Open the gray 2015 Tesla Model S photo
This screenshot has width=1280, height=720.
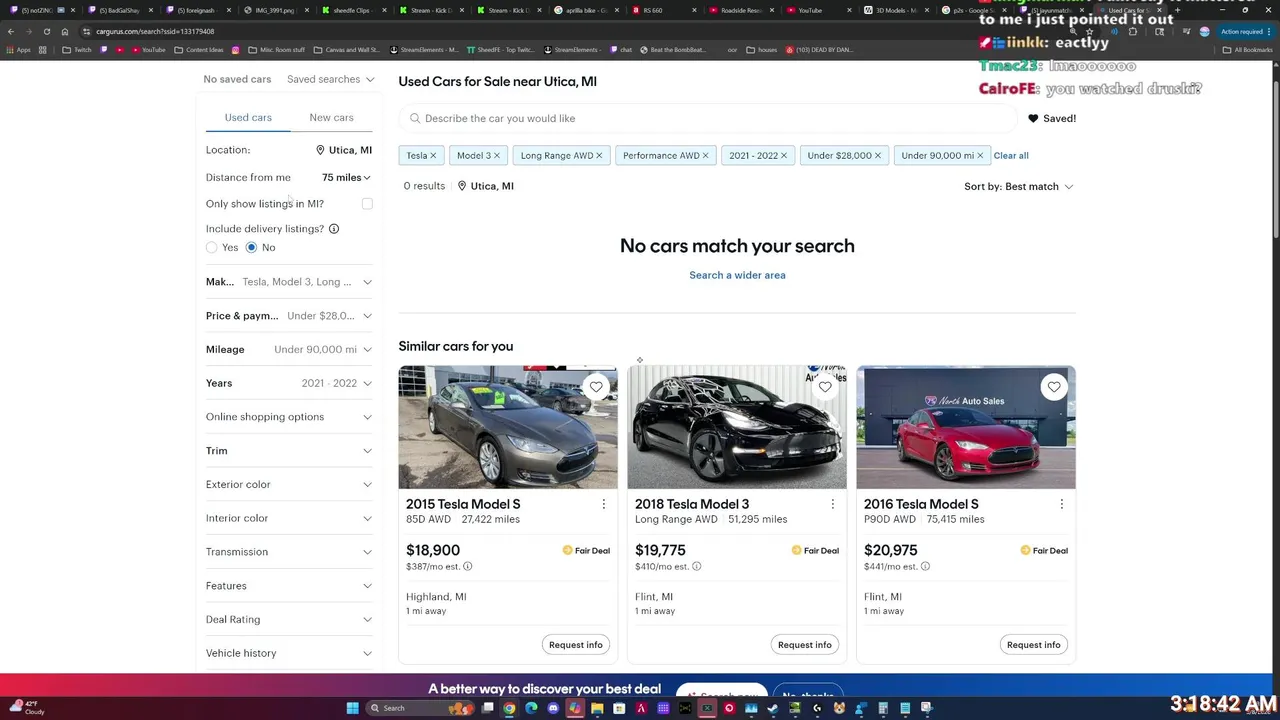508,427
